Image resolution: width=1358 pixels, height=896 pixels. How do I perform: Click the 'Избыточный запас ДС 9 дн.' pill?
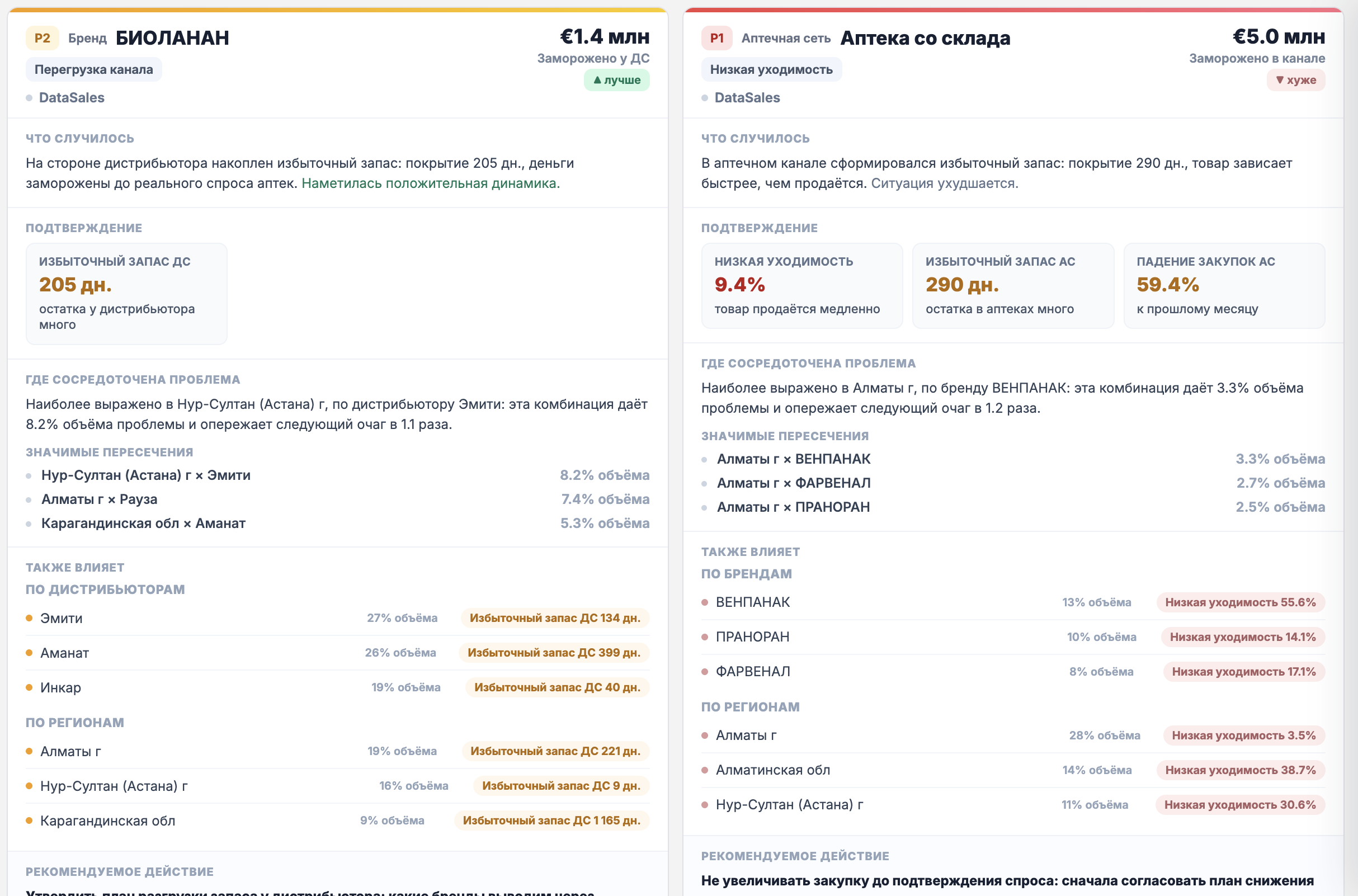[x=561, y=786]
